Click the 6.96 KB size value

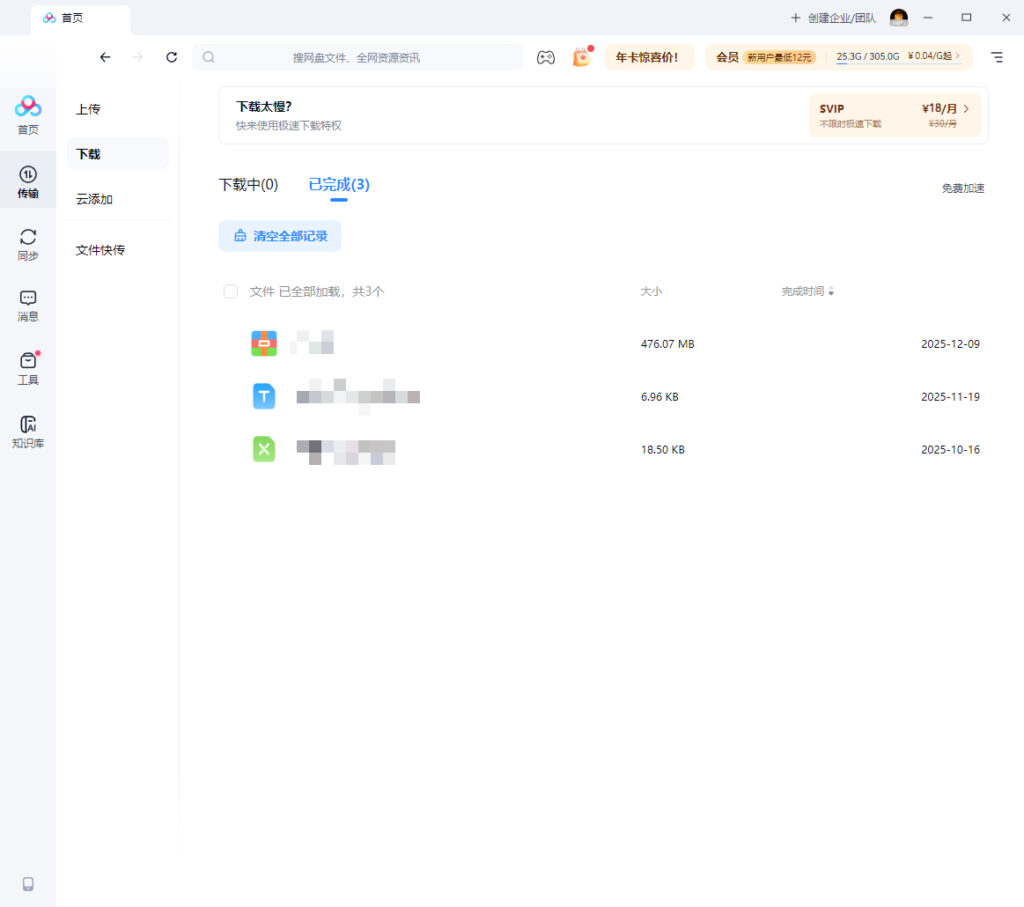point(660,397)
